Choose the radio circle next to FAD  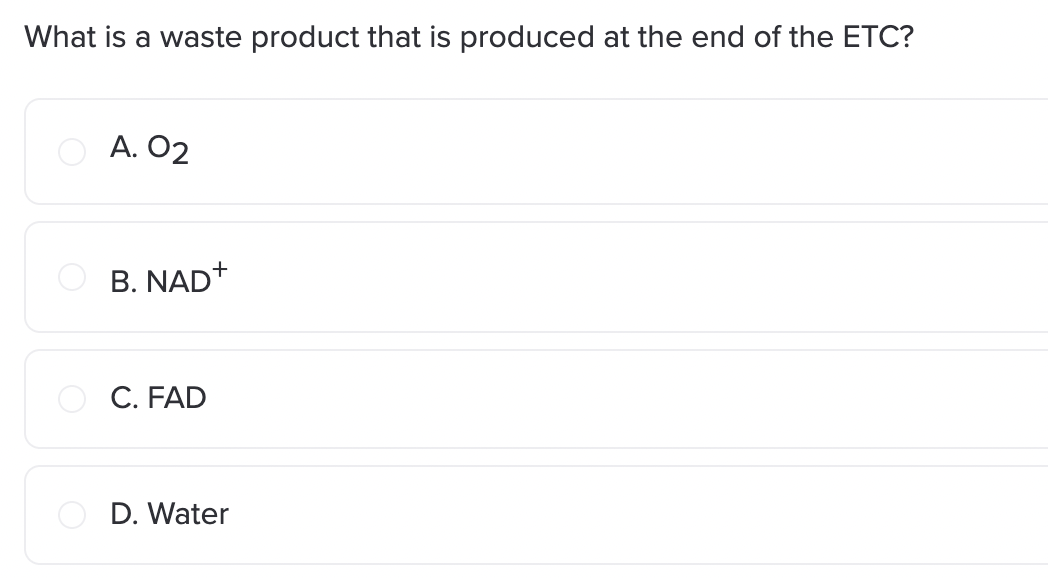pyautogui.click(x=72, y=399)
